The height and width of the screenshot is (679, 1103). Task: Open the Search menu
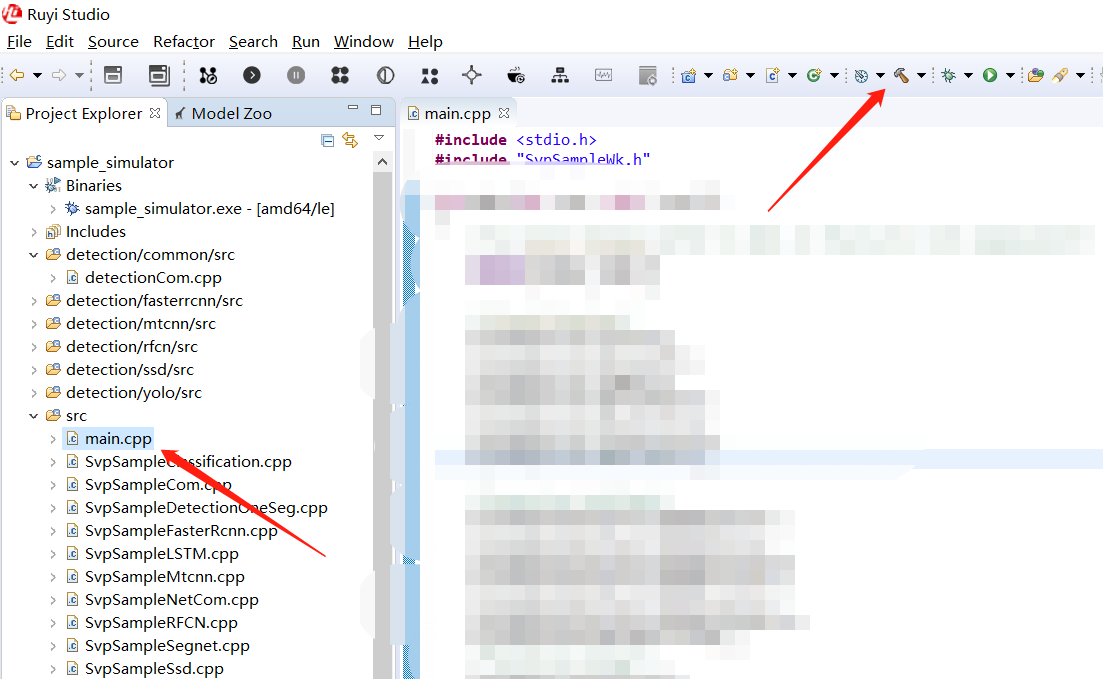[253, 42]
